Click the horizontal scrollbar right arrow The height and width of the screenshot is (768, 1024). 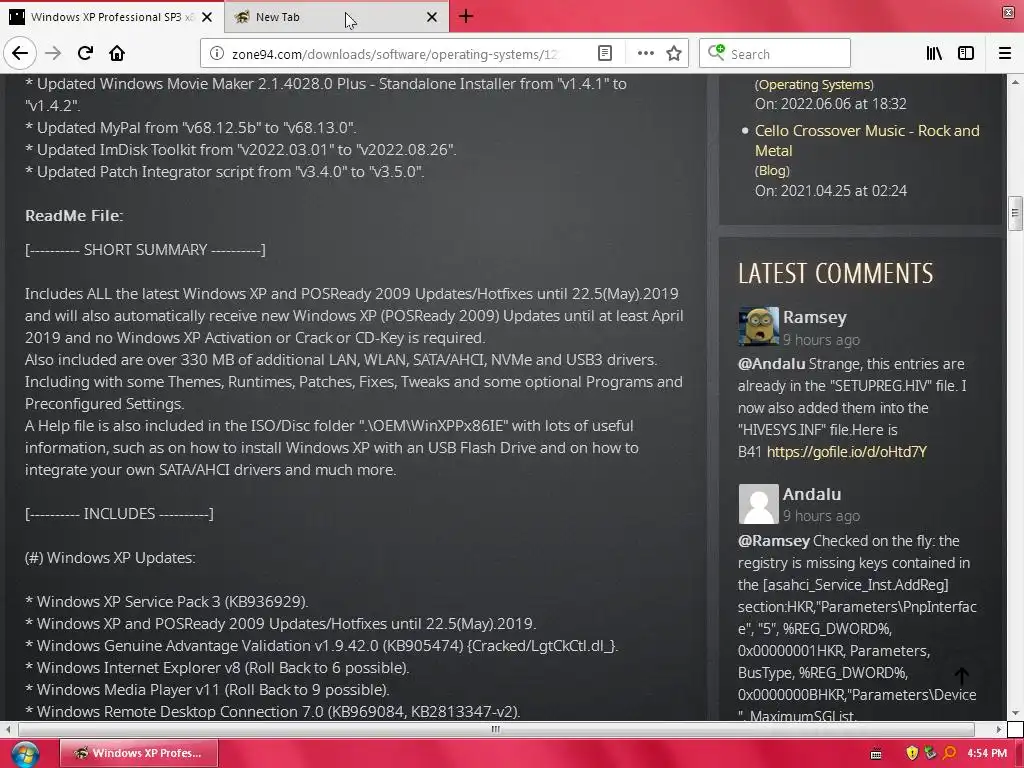pyautogui.click(x=999, y=729)
